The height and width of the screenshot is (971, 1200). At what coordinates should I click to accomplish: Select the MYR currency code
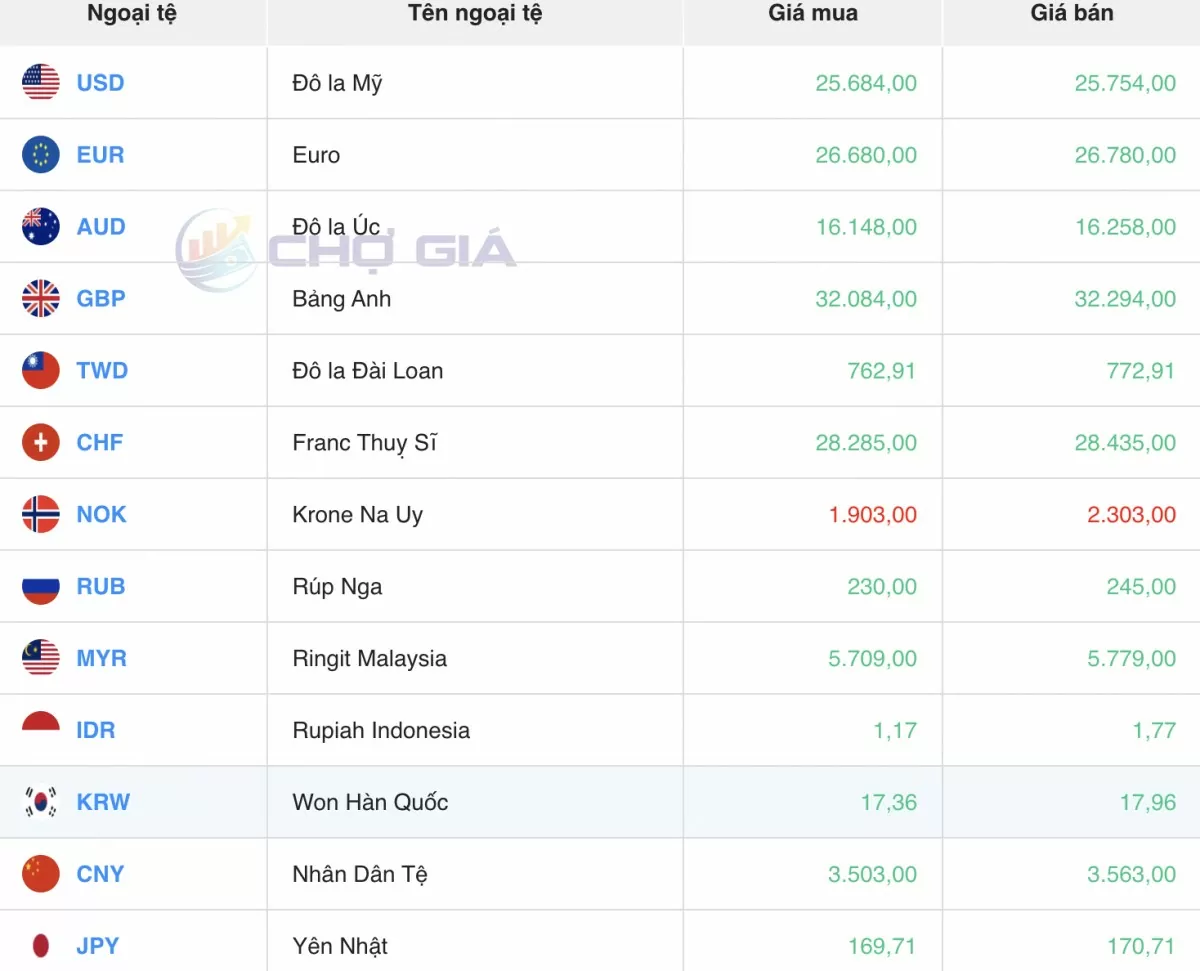(101, 659)
